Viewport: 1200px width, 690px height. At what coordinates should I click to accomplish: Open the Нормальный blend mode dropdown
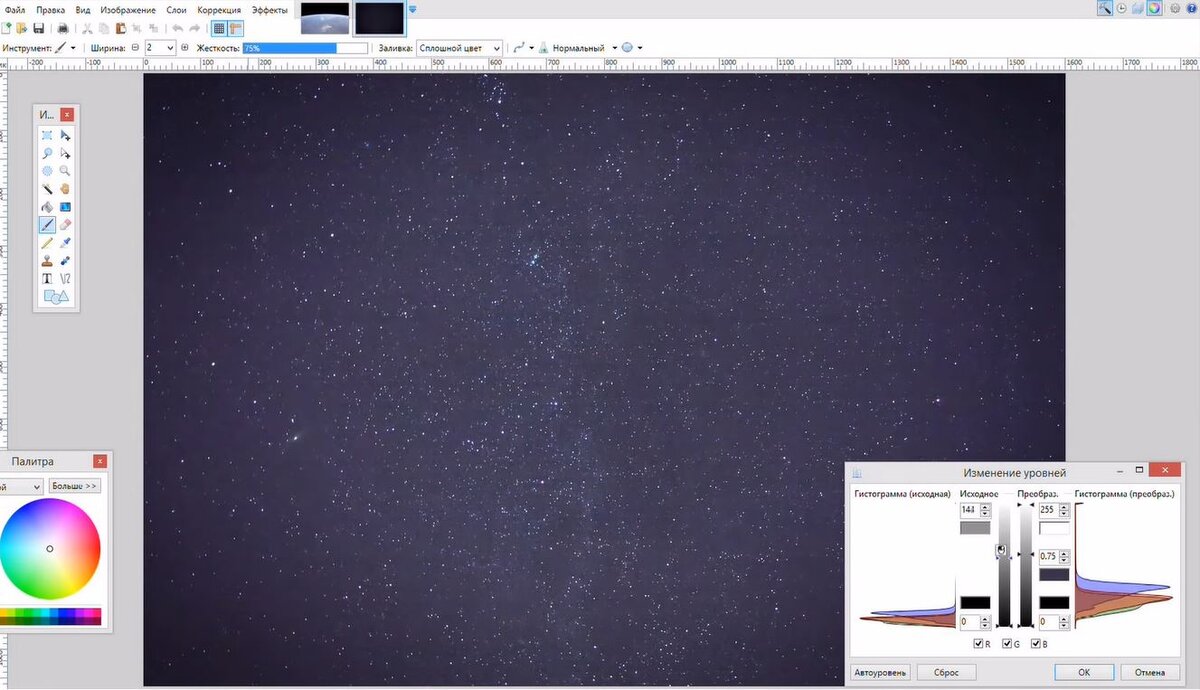584,48
